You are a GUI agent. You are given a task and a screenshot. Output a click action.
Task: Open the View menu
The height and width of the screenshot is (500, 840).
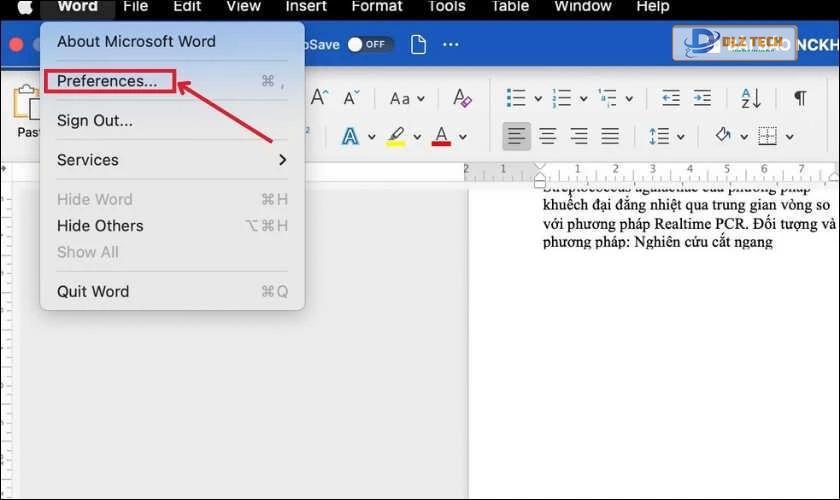point(243,6)
